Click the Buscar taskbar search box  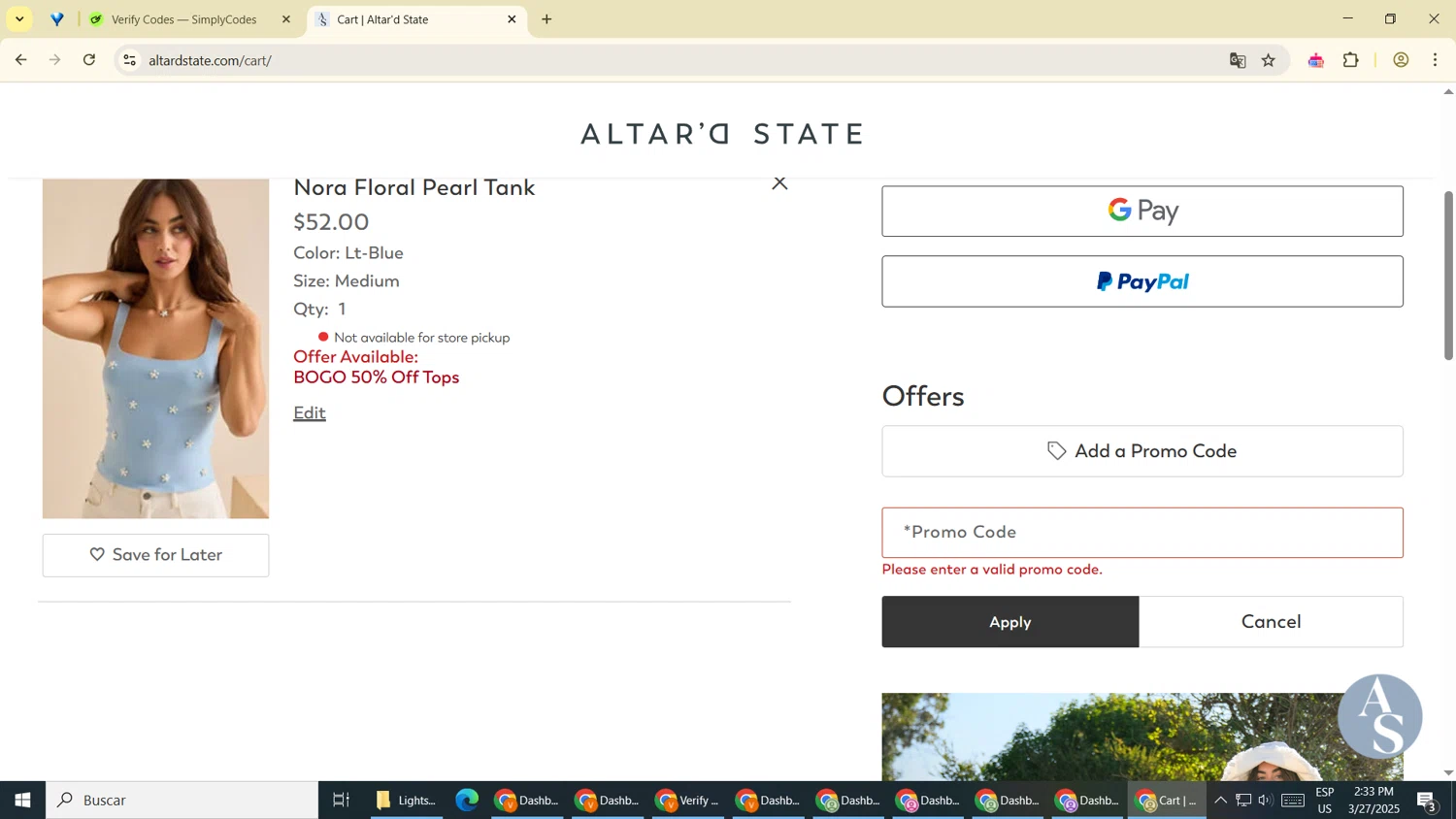click(182, 801)
